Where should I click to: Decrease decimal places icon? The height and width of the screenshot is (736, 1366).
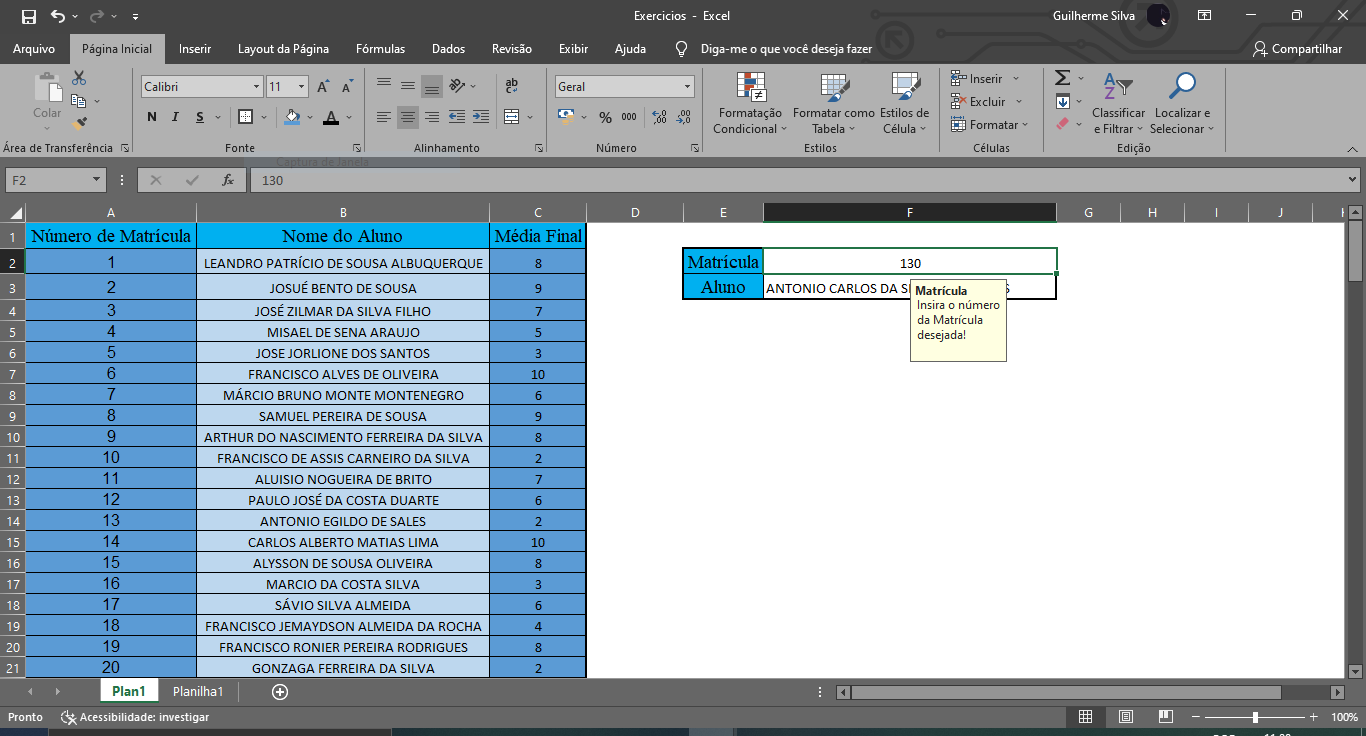coord(684,117)
